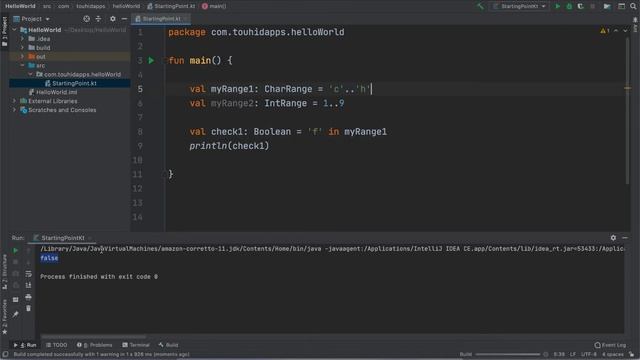Open the Terminal tool window
The width and height of the screenshot is (640, 360).
(136, 345)
